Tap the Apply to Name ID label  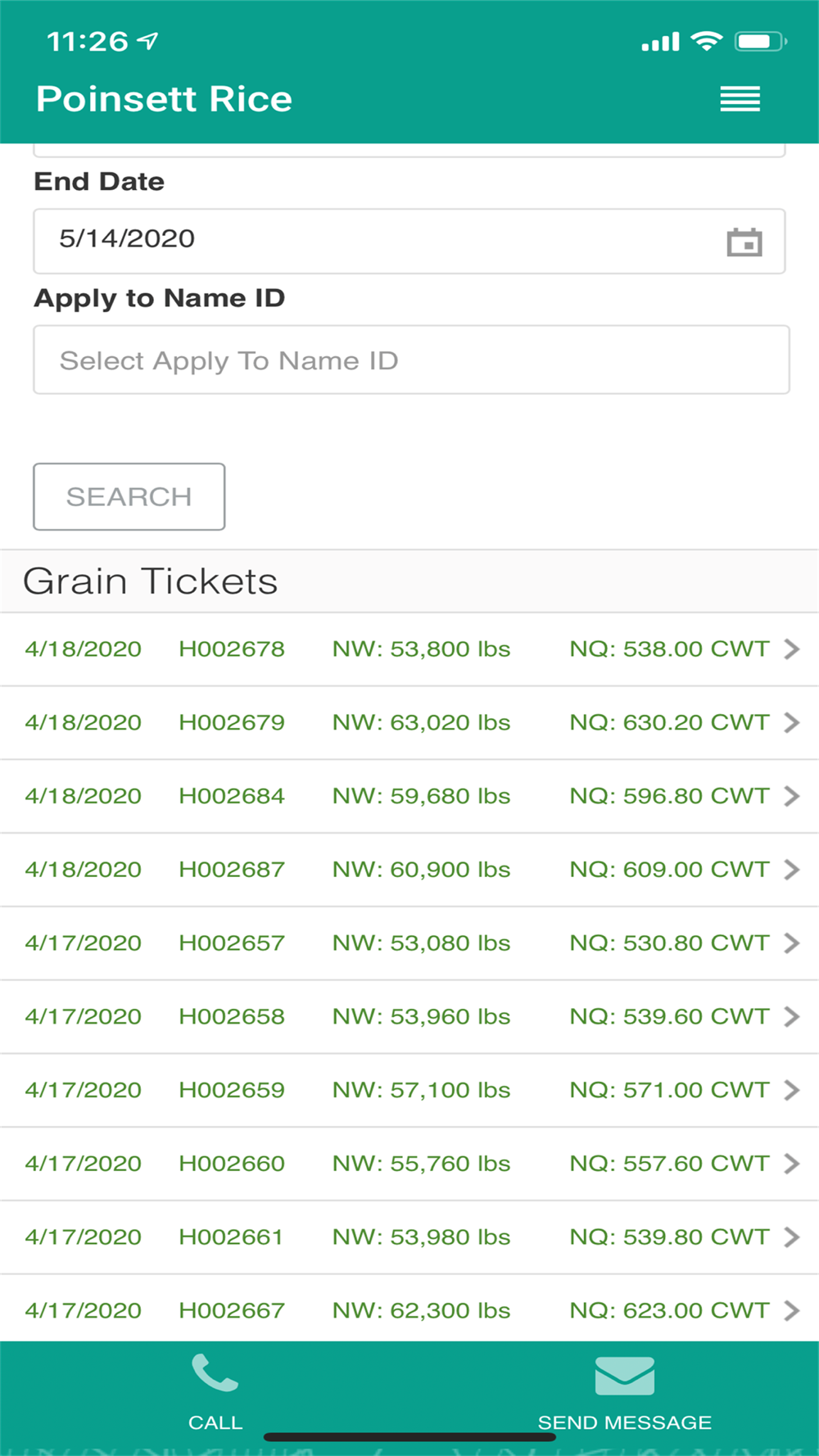point(160,298)
